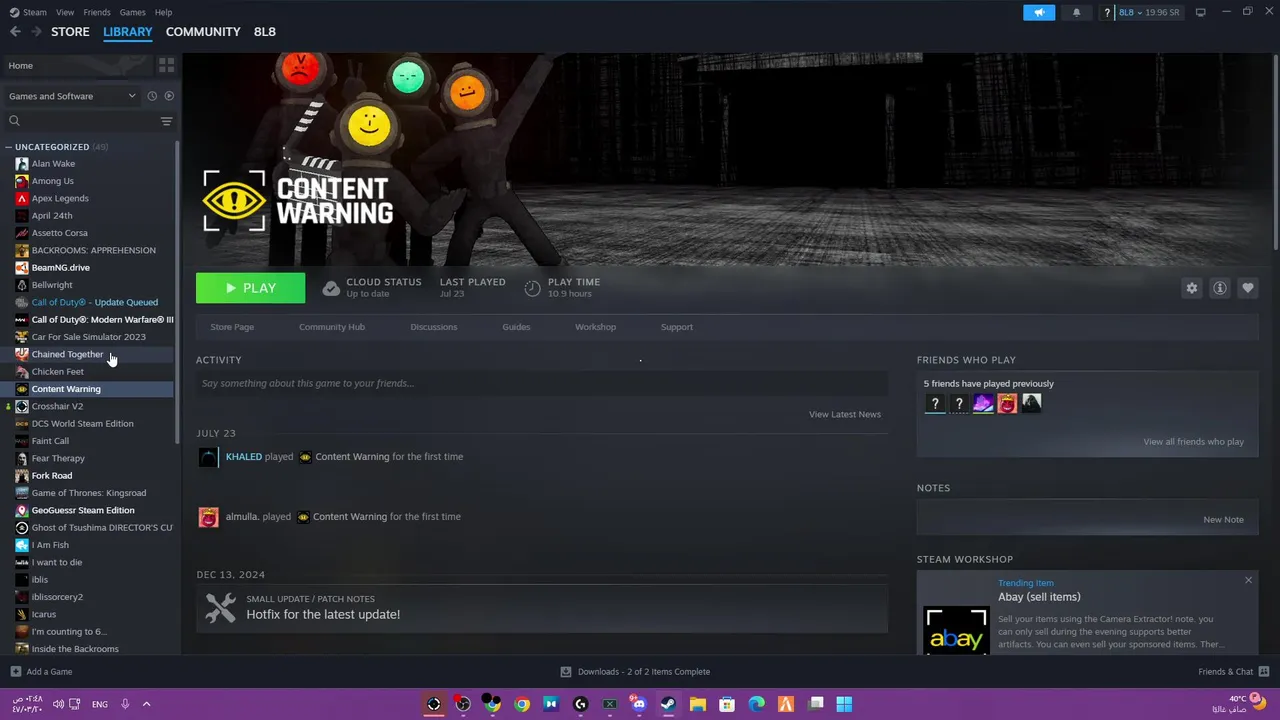Open the View menu
Screen dimensions: 1280x720
coord(65,12)
